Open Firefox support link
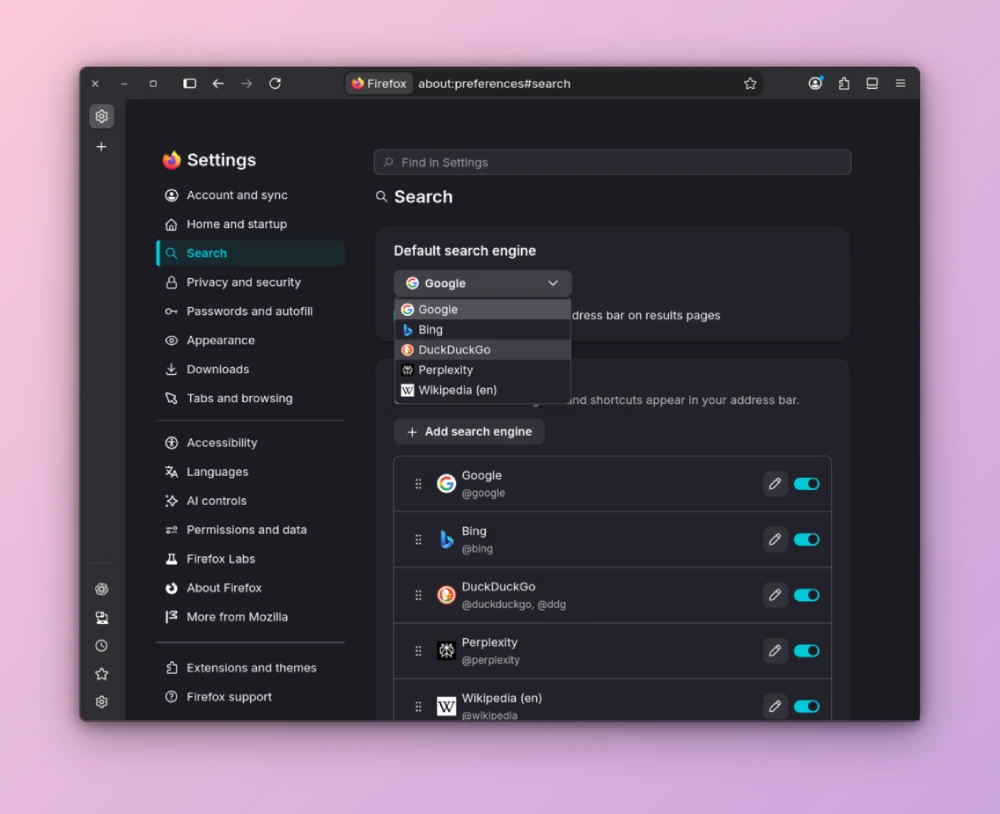Image resolution: width=1000 pixels, height=814 pixels. (250, 697)
